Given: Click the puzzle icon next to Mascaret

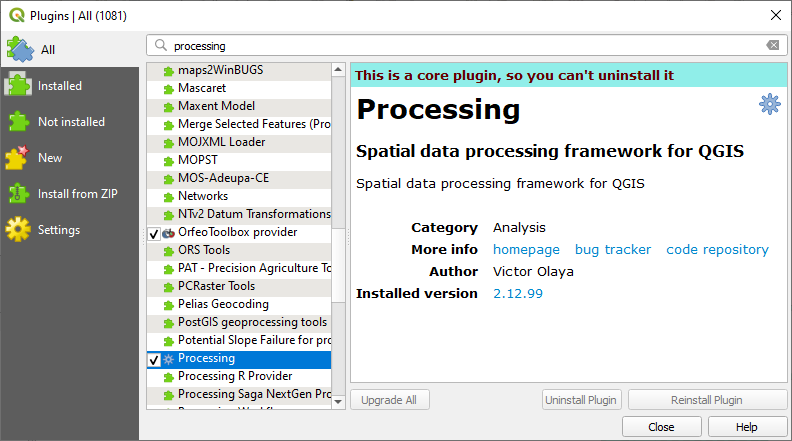Looking at the screenshot, I should tap(168, 88).
